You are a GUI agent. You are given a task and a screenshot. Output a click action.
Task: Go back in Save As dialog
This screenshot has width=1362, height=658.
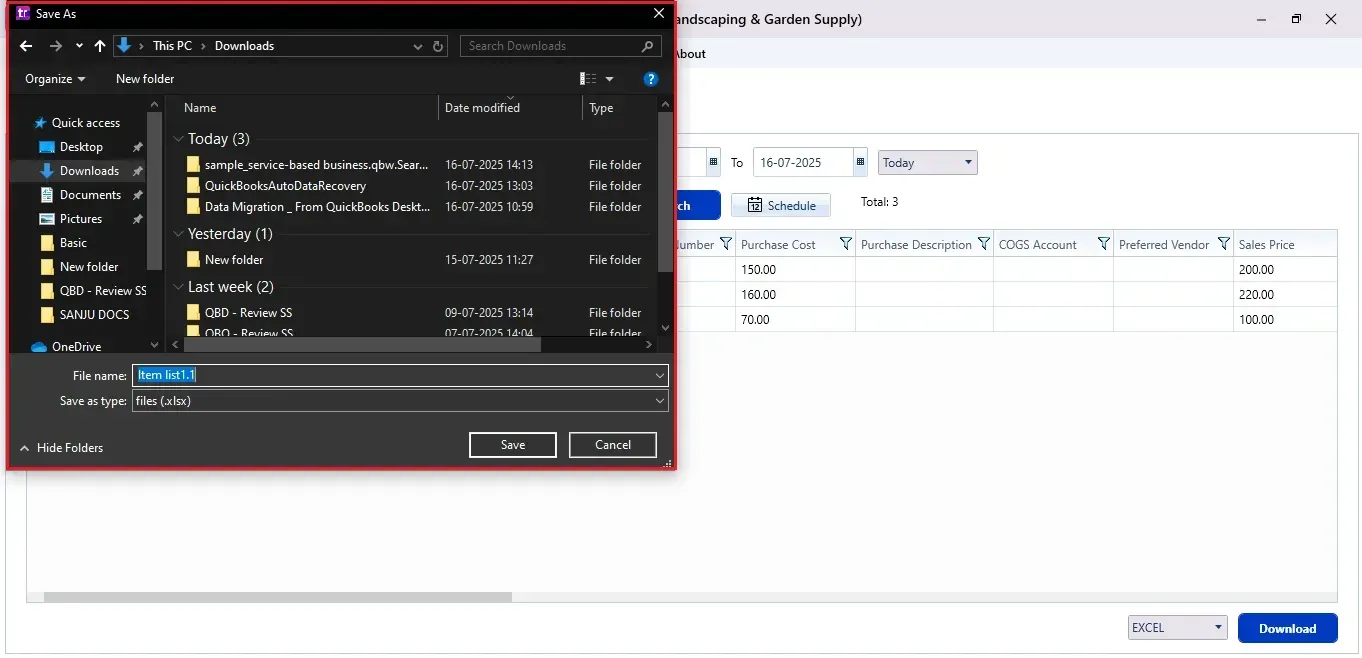tap(27, 46)
